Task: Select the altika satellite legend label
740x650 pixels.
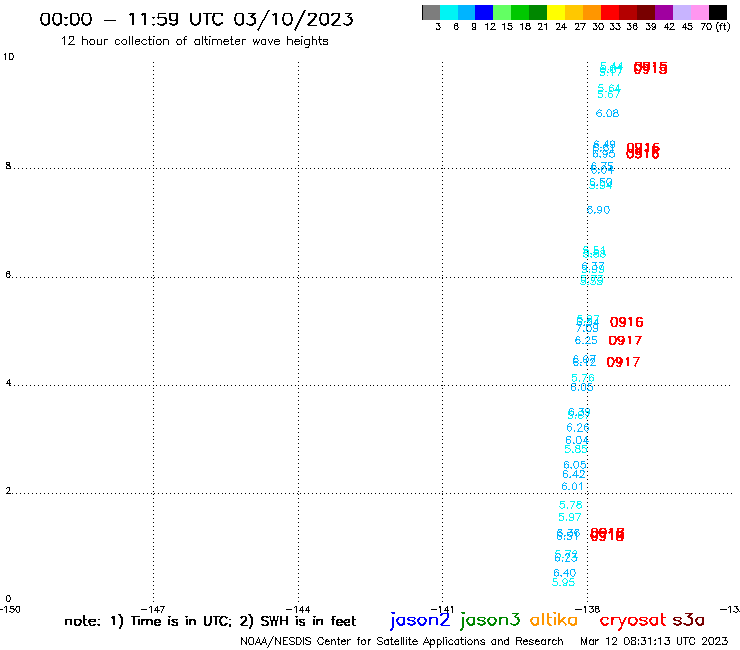Action: [554, 619]
